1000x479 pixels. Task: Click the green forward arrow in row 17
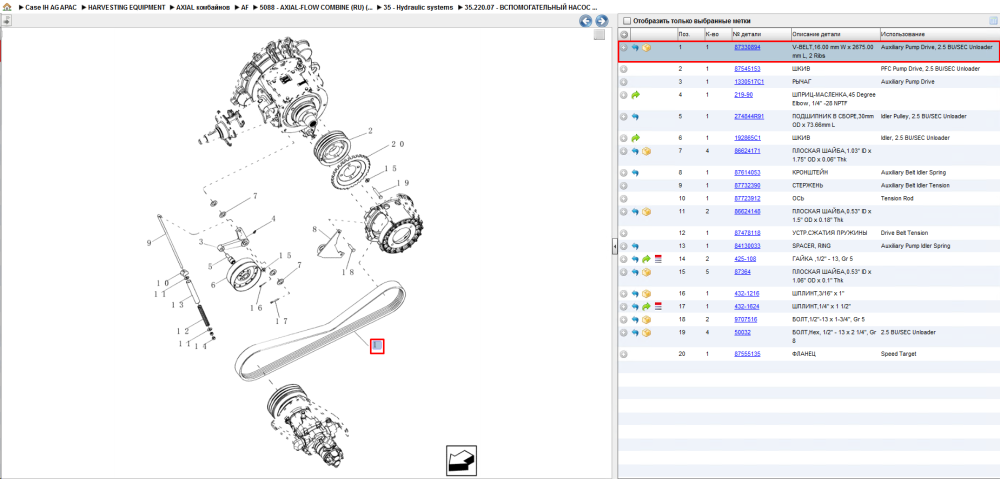[x=646, y=307]
